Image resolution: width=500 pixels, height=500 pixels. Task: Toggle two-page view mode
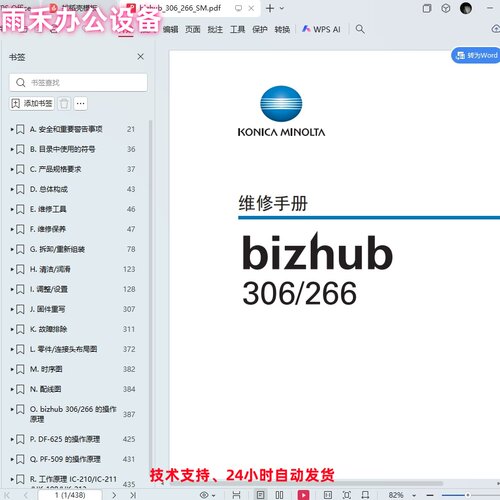(279, 495)
